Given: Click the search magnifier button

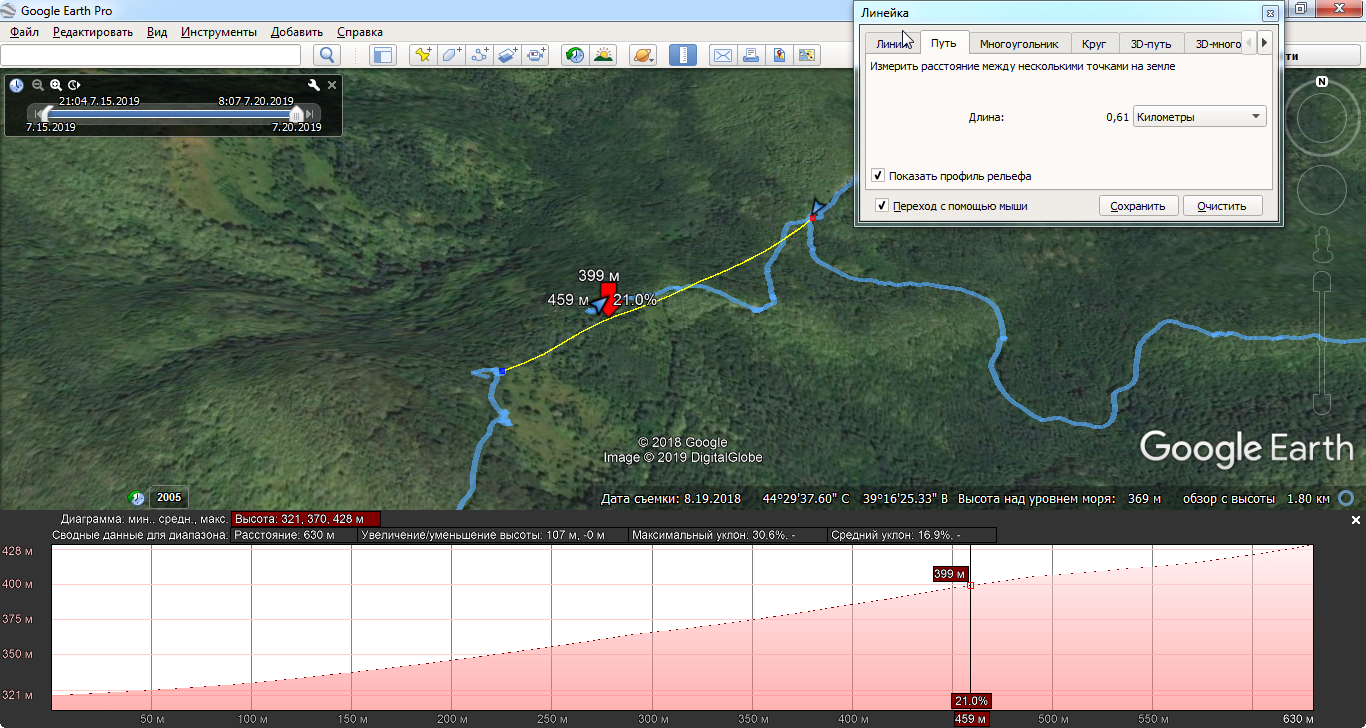Looking at the screenshot, I should pos(327,55).
